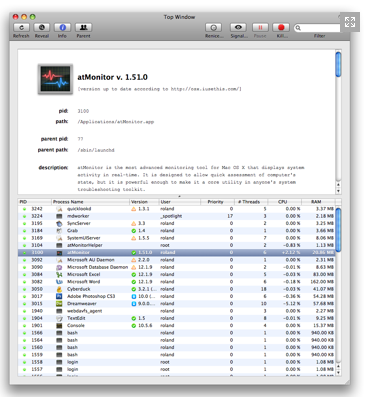Sort by the # Threads column header
The height and width of the screenshot is (397, 370).
point(251,202)
